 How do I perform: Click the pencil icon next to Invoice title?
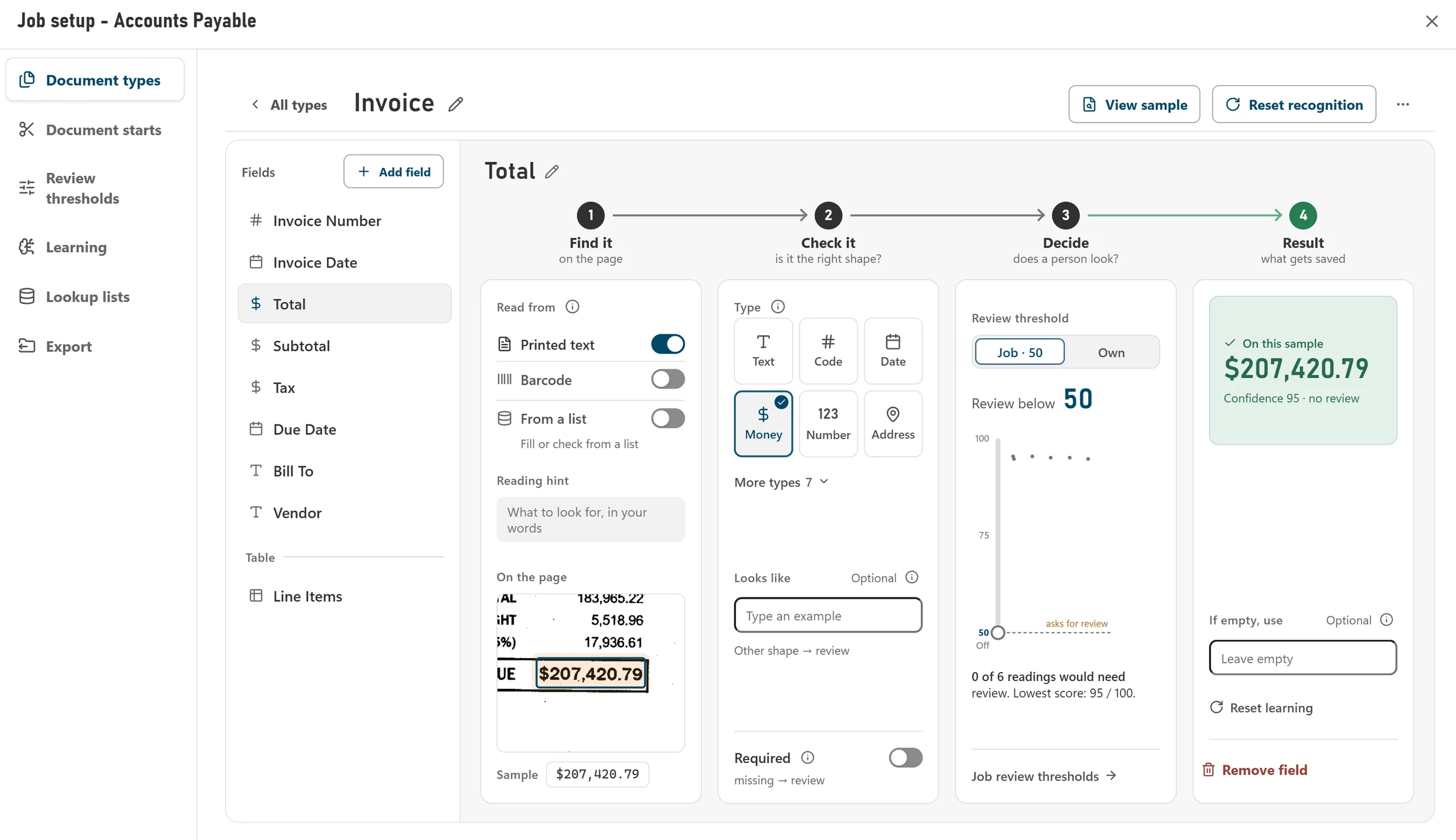coord(456,104)
